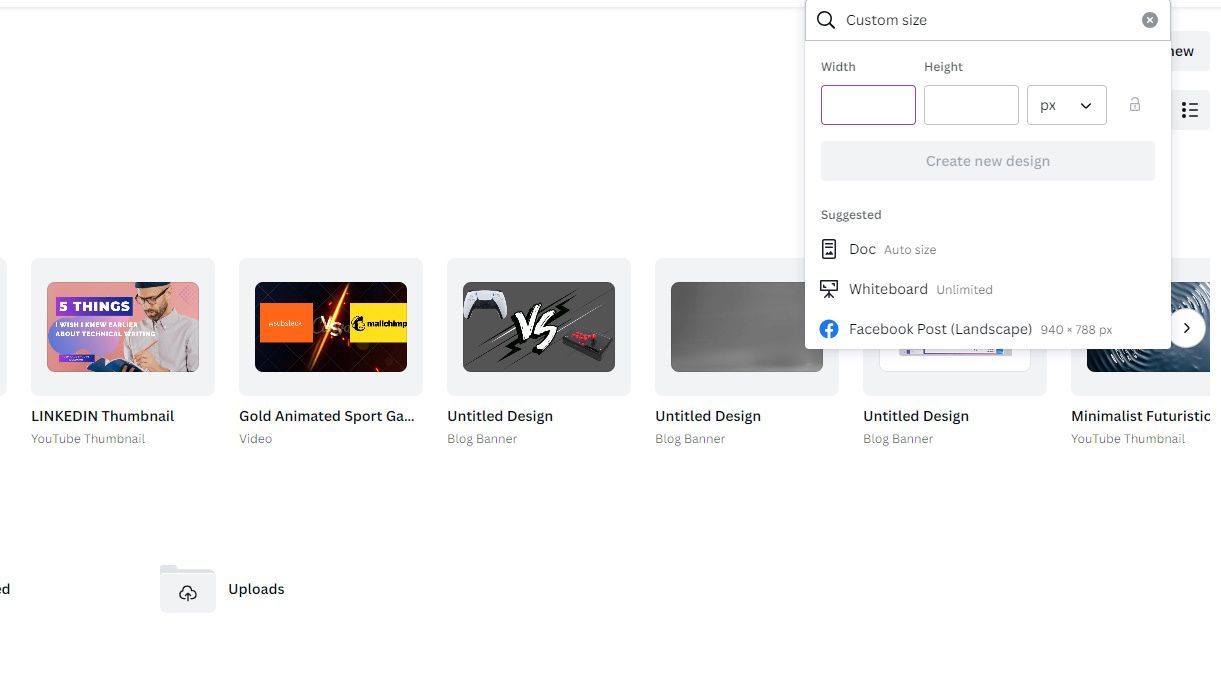
Task: Click inside the Height input field
Action: click(970, 104)
